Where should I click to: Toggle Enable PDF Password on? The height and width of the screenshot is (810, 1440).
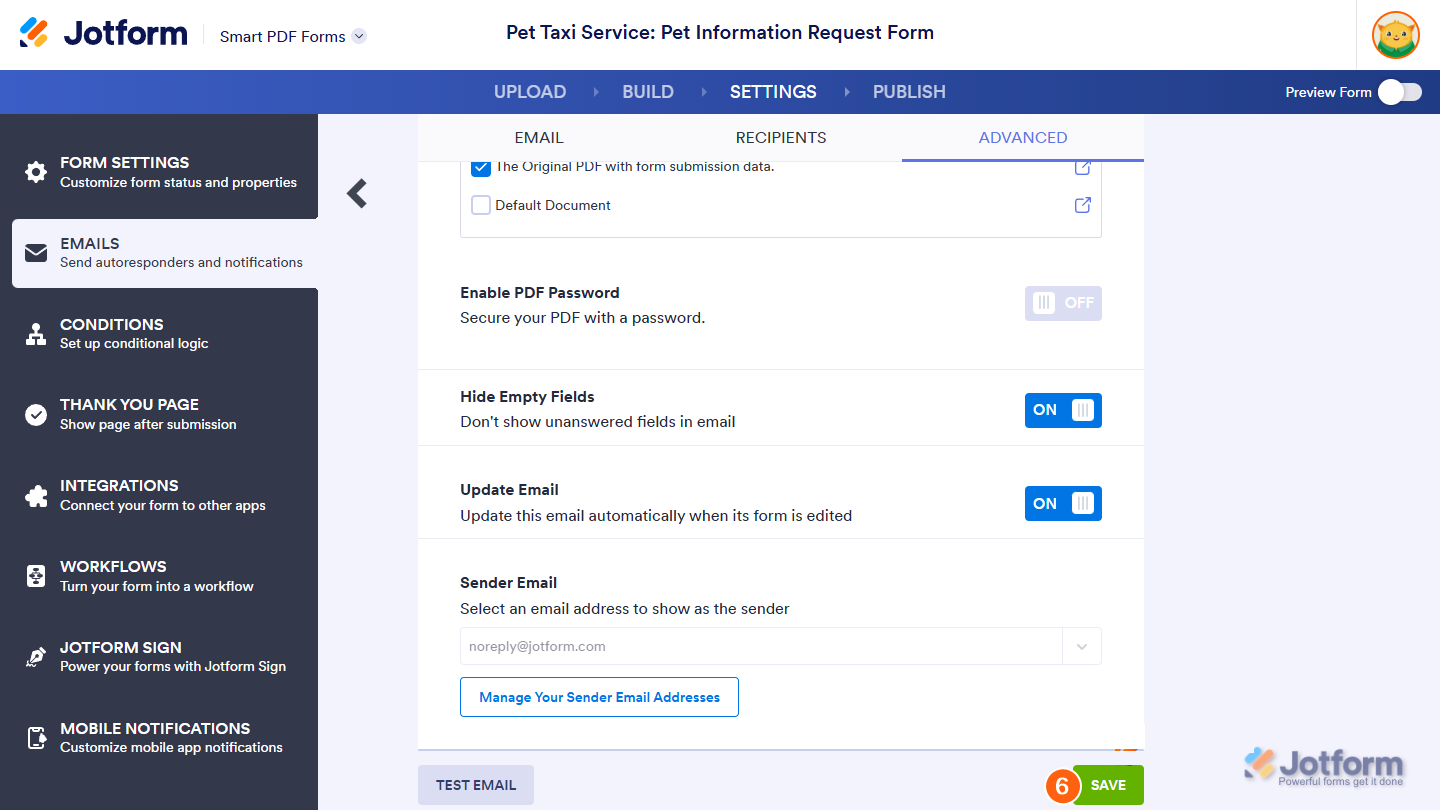[1063, 303]
